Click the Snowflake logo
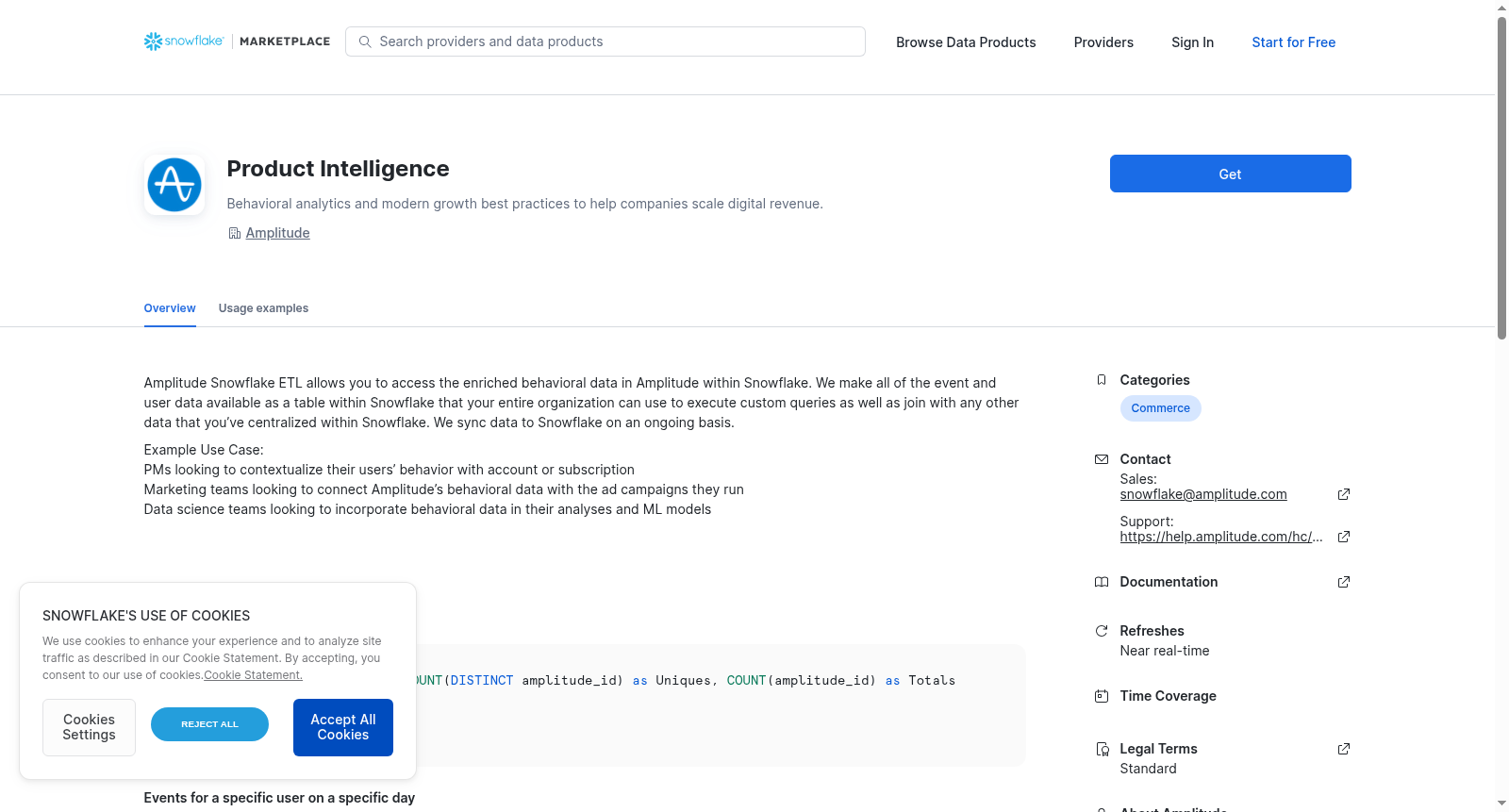 [x=184, y=41]
